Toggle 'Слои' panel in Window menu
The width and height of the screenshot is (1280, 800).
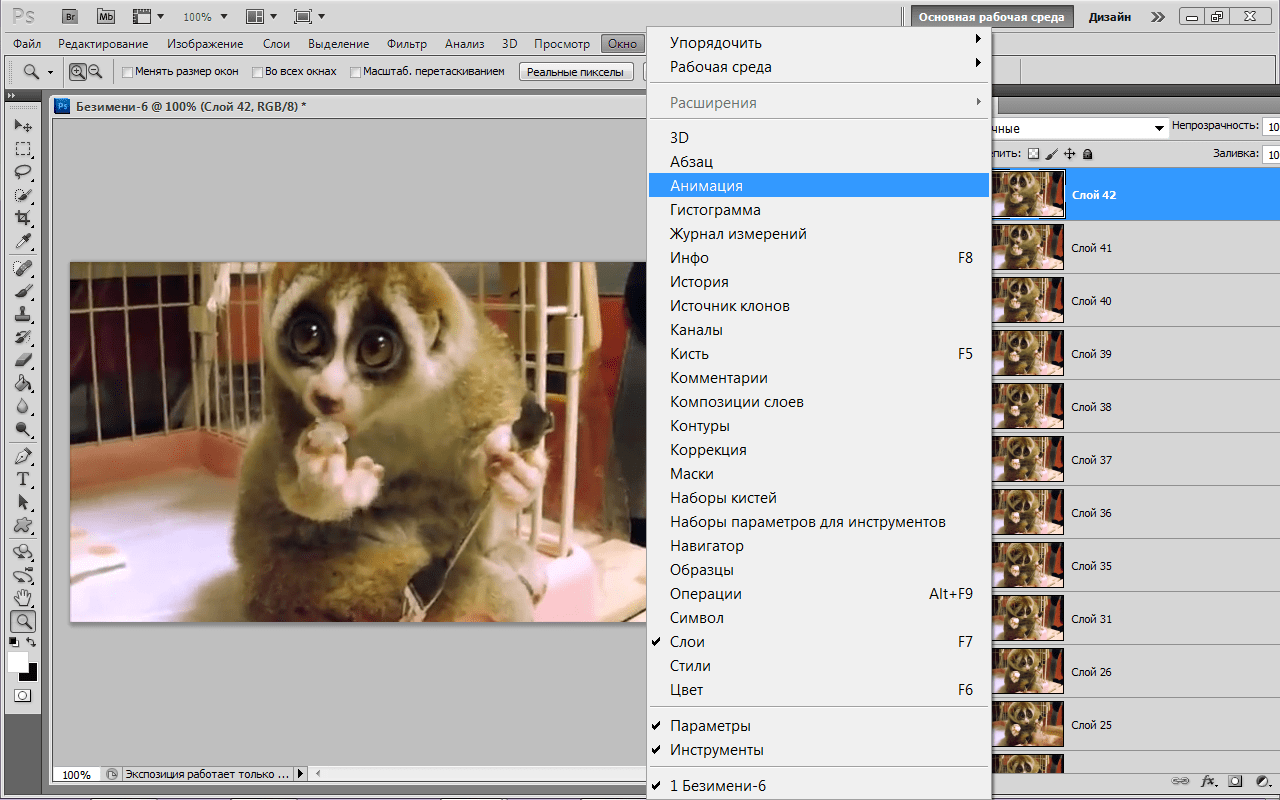819,642
